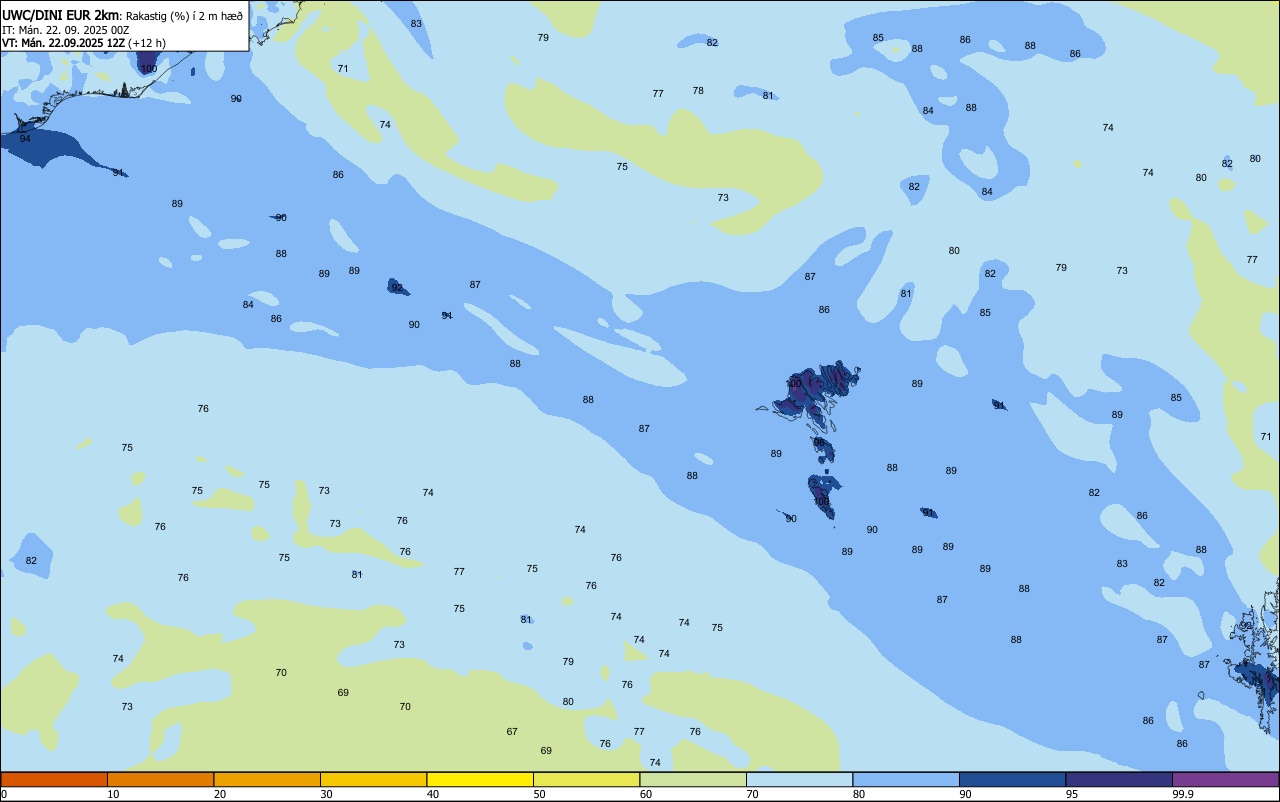This screenshot has height=802, width=1280.
Task: Click the 80–90 medium blue legend swatch
Action: pyautogui.click(x=906, y=779)
